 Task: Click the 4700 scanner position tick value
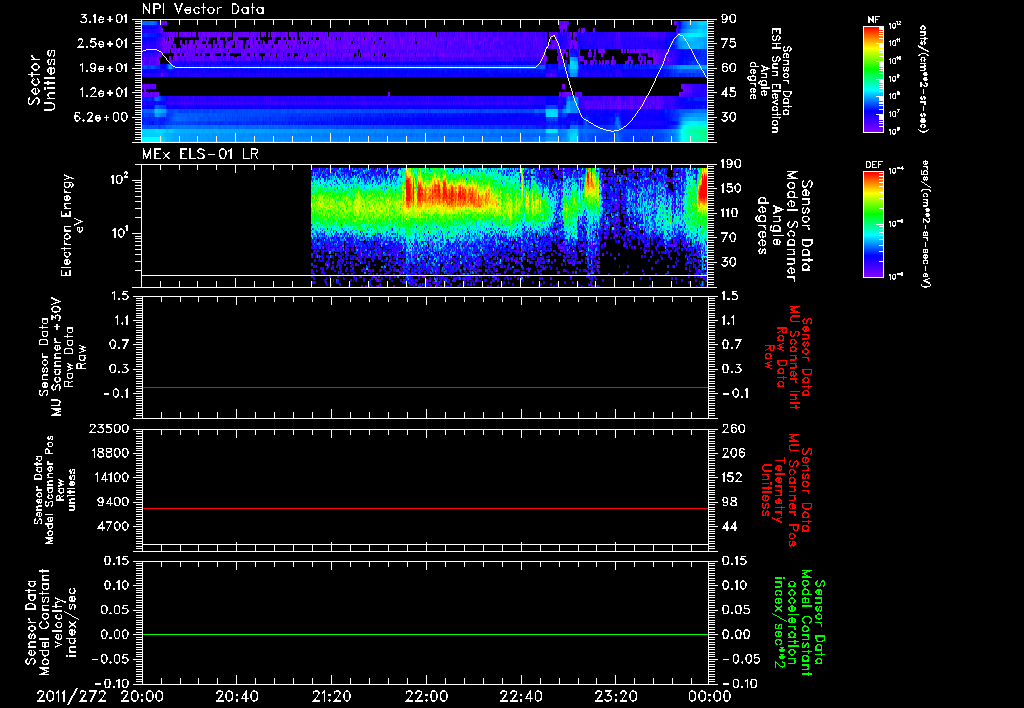click(x=112, y=526)
